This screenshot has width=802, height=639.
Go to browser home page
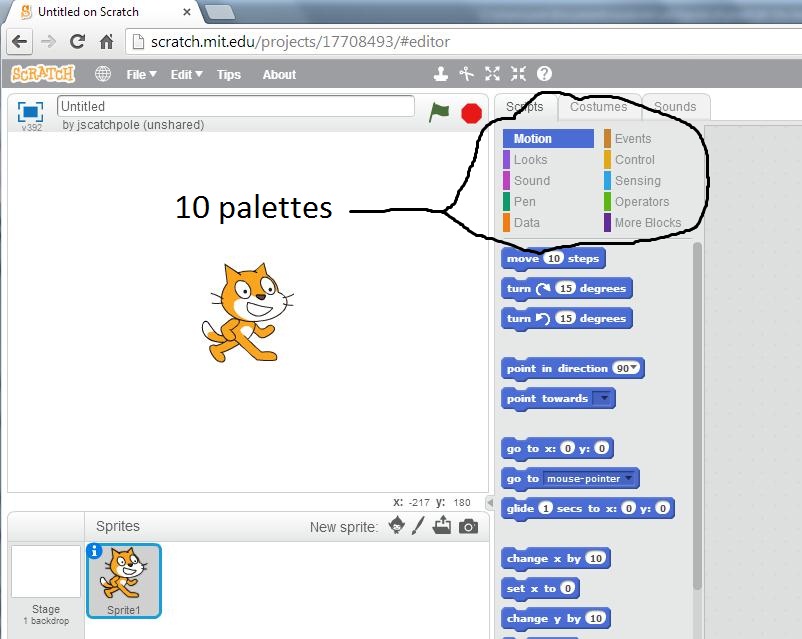106,41
